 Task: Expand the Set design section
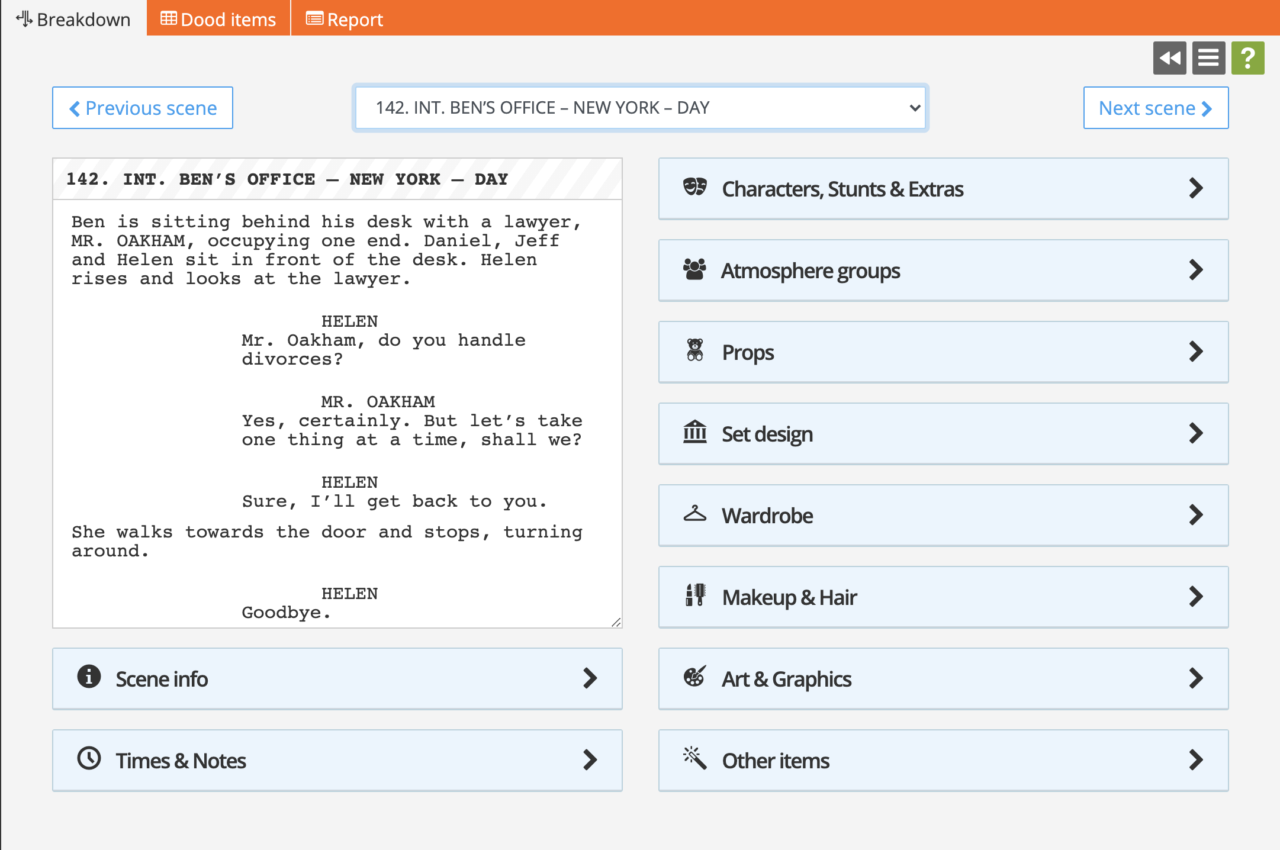(x=942, y=434)
